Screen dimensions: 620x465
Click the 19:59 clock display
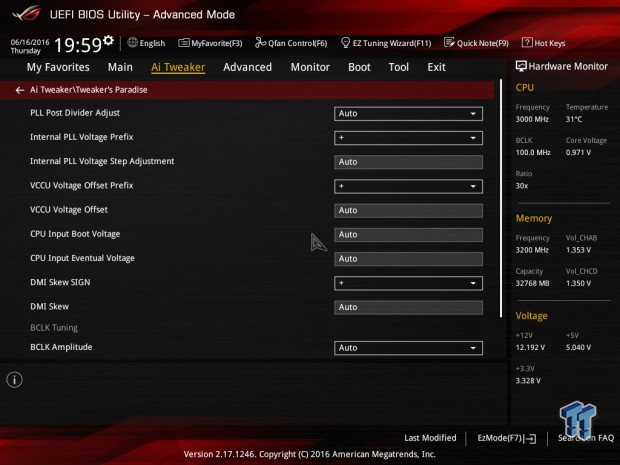pyautogui.click(x=78, y=45)
